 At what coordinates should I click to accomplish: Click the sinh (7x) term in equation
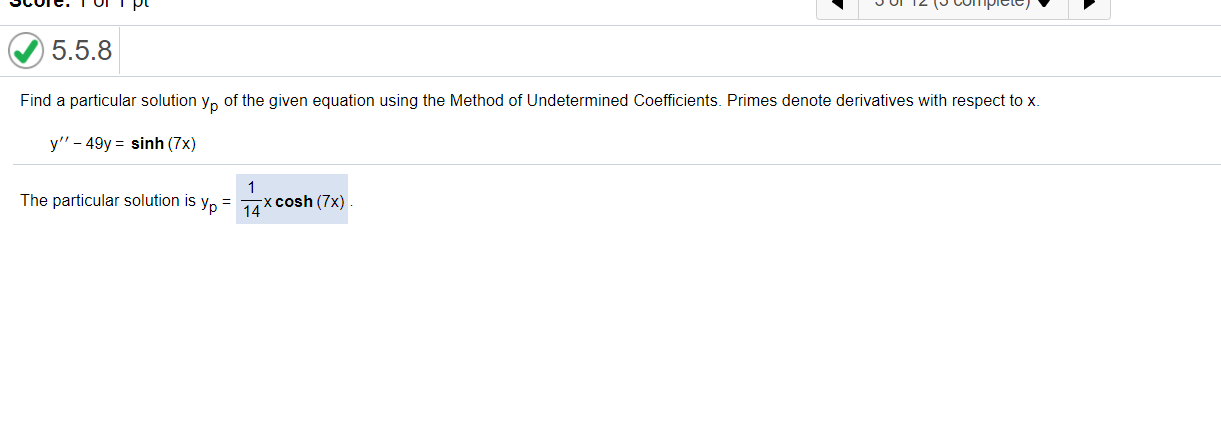coord(164,144)
